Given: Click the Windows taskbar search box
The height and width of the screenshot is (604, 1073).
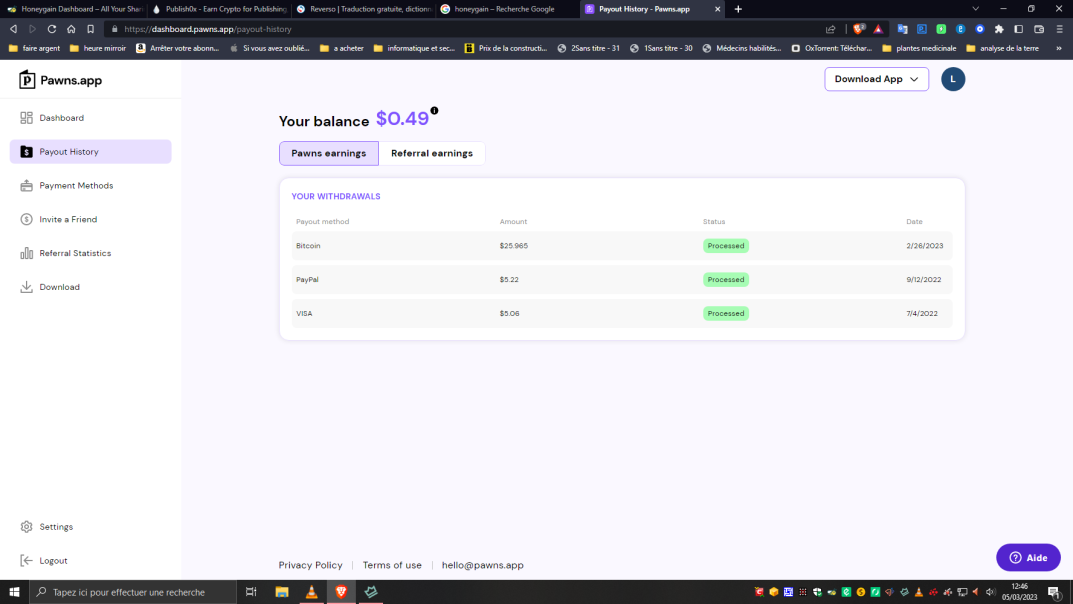Looking at the screenshot, I should [x=133, y=592].
